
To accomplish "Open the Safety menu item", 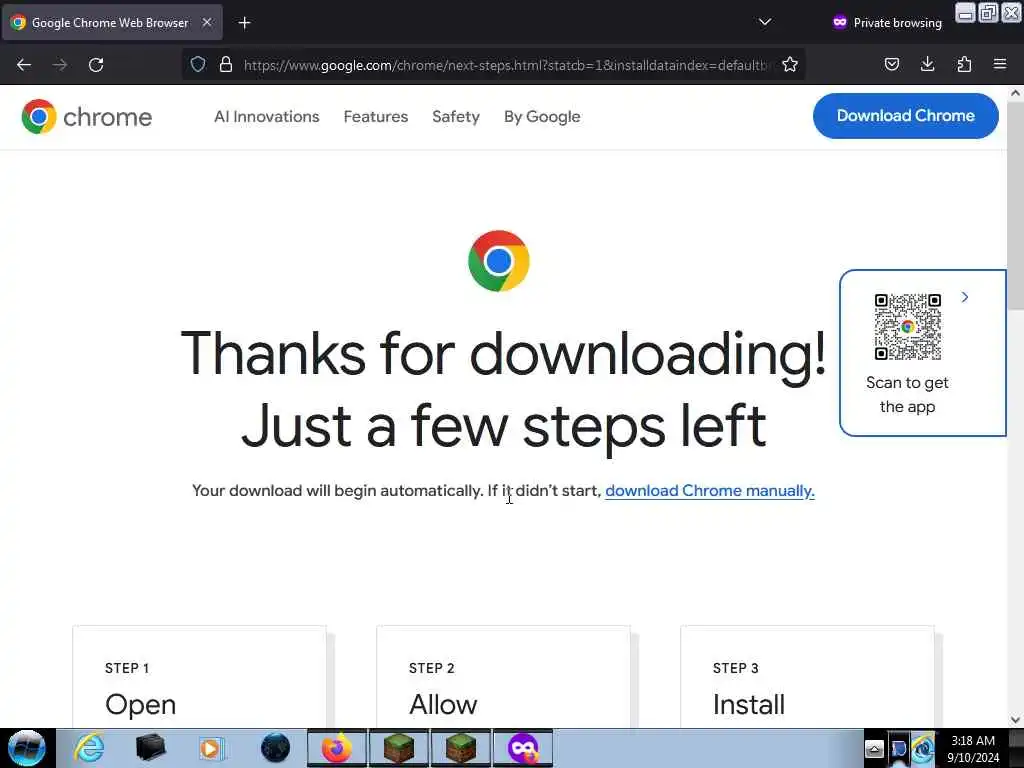I will coord(456,116).
